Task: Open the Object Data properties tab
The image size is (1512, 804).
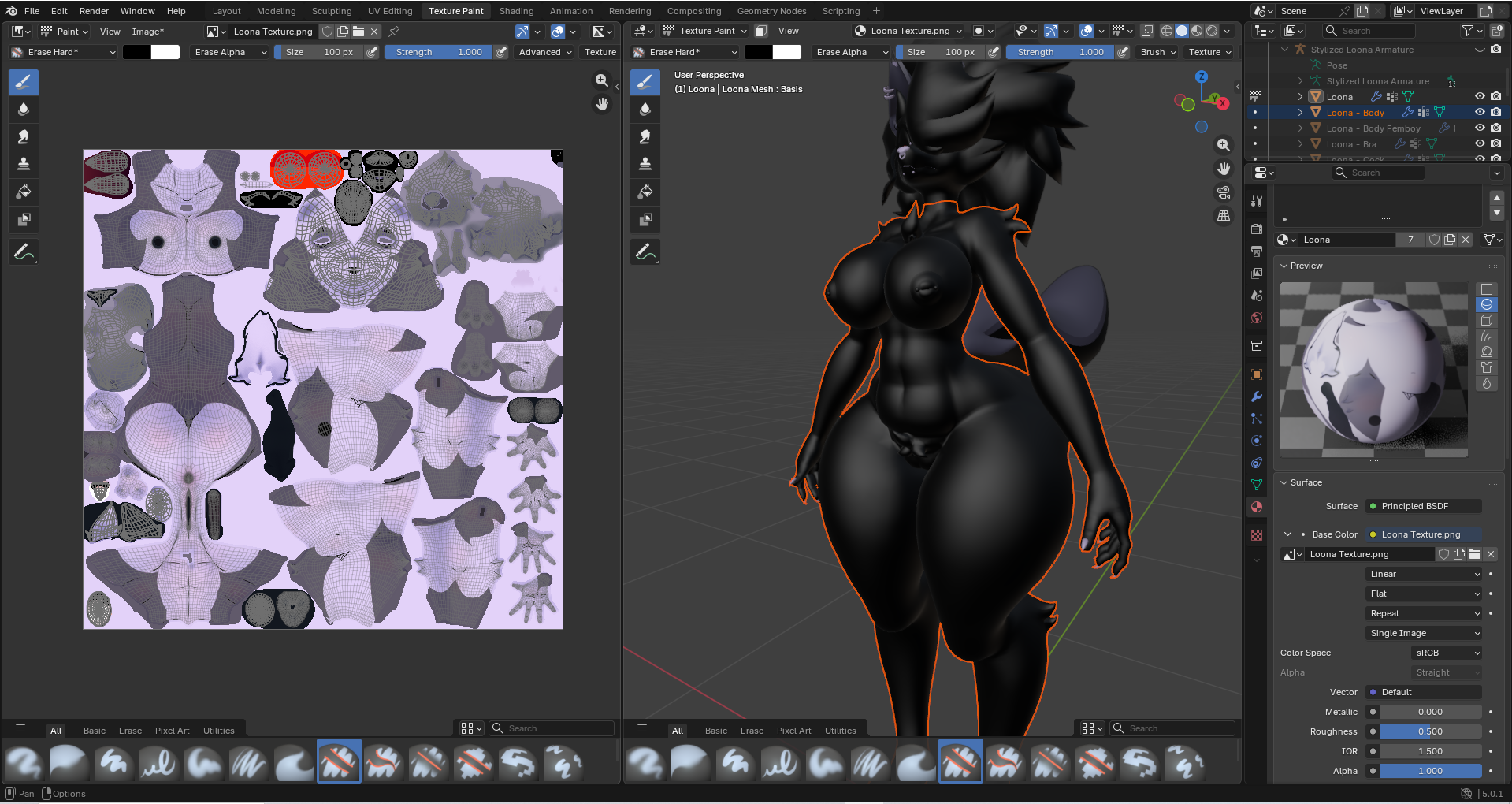Action: (1257, 485)
